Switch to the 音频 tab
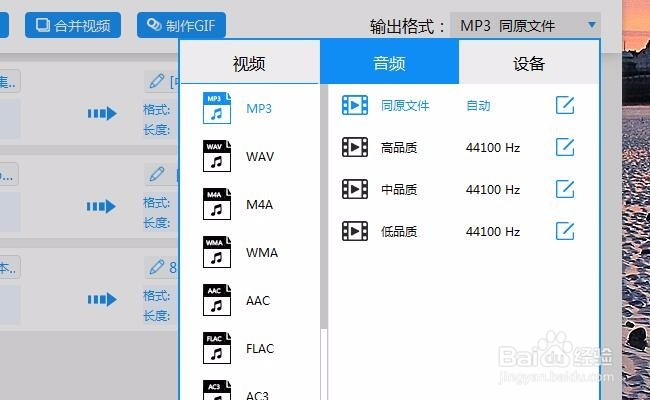Image resolution: width=650 pixels, height=400 pixels. (x=389, y=63)
